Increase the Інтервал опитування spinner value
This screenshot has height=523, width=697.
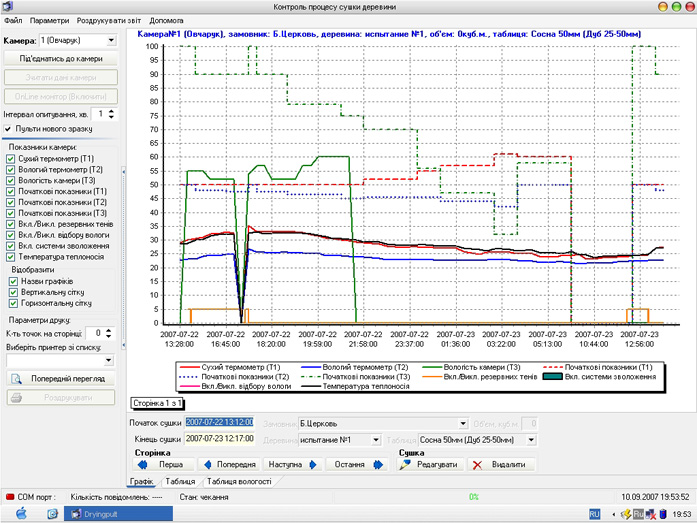(113, 112)
